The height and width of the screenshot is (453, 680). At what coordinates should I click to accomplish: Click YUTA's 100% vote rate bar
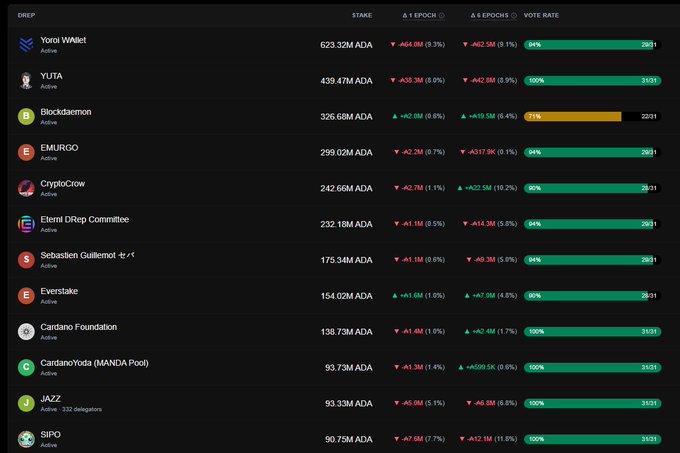(592, 81)
